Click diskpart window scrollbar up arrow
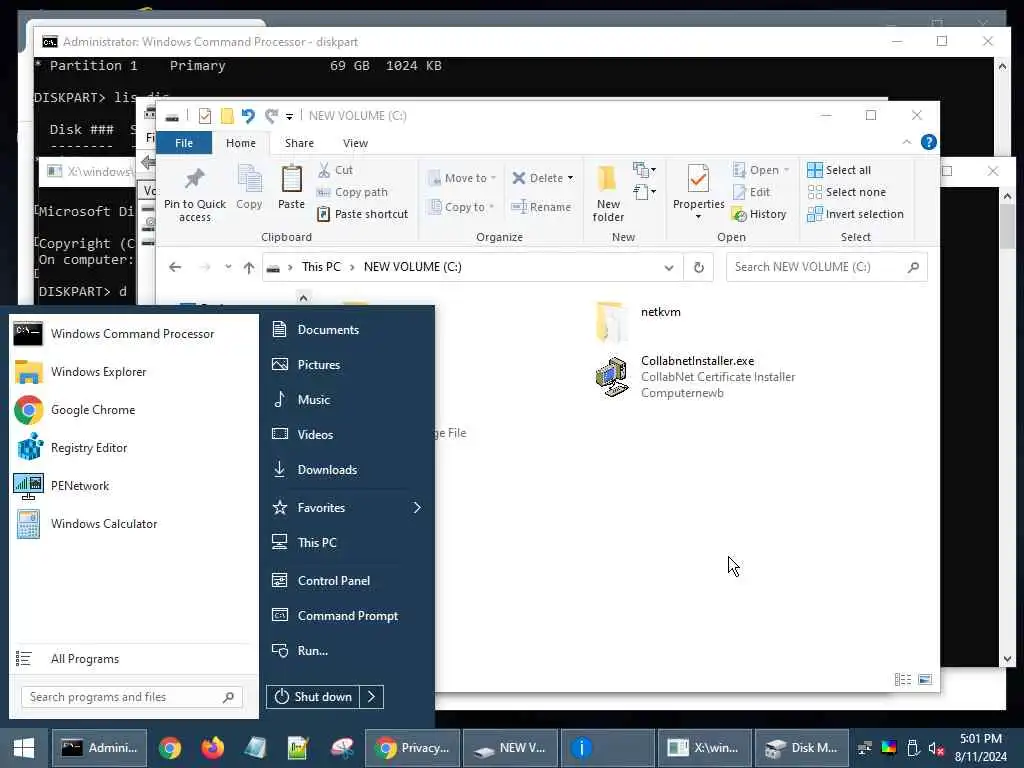The height and width of the screenshot is (768, 1024). coord(1001,65)
